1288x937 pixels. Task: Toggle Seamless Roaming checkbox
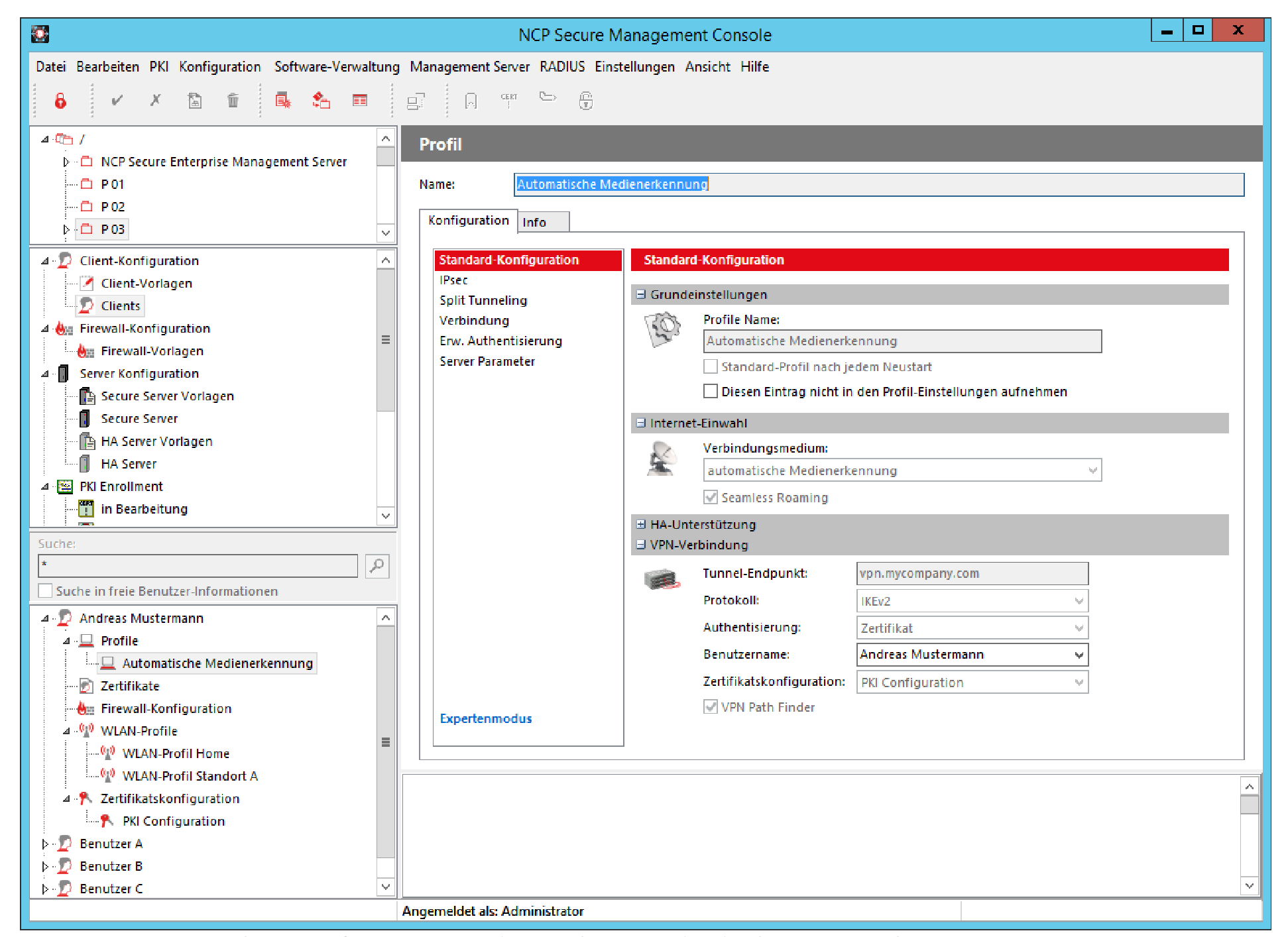tap(710, 497)
